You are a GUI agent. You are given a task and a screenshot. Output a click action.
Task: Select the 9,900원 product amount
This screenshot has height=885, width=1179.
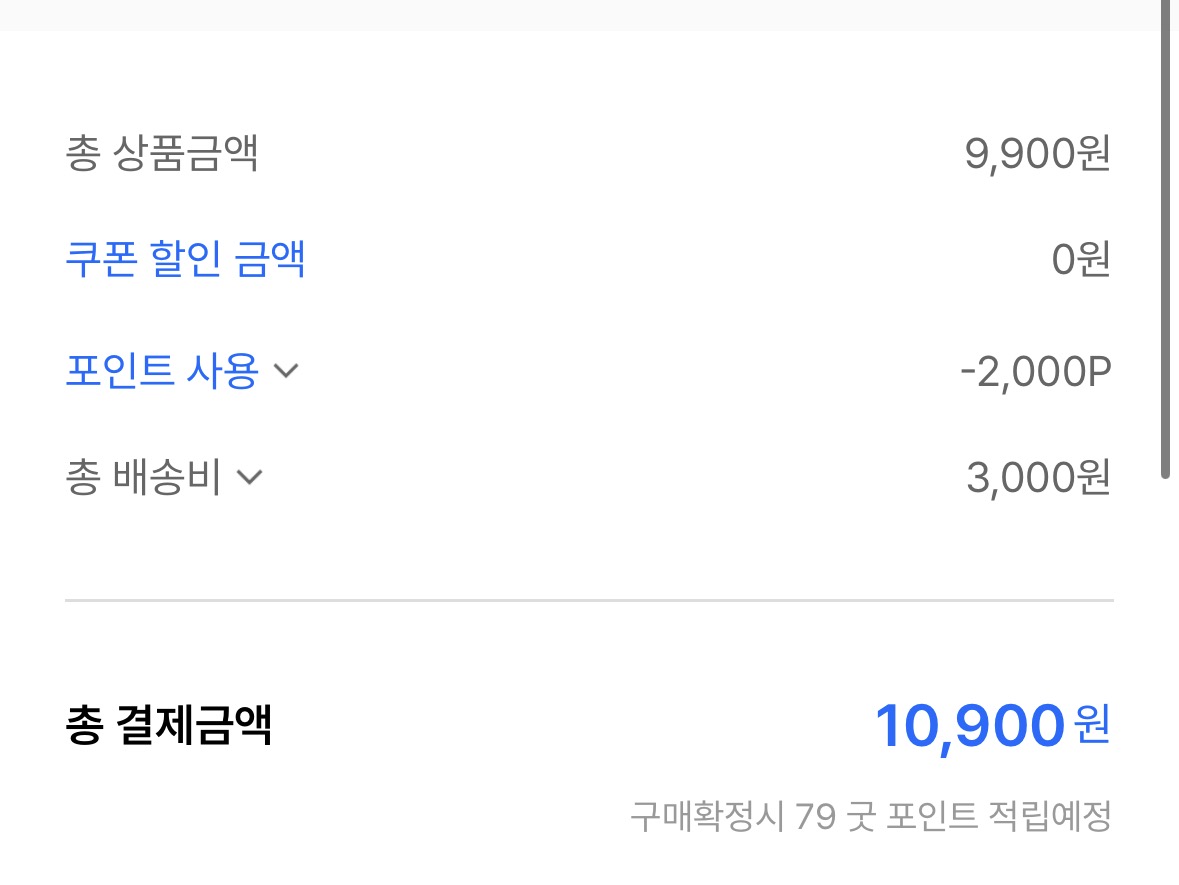(x=1037, y=154)
